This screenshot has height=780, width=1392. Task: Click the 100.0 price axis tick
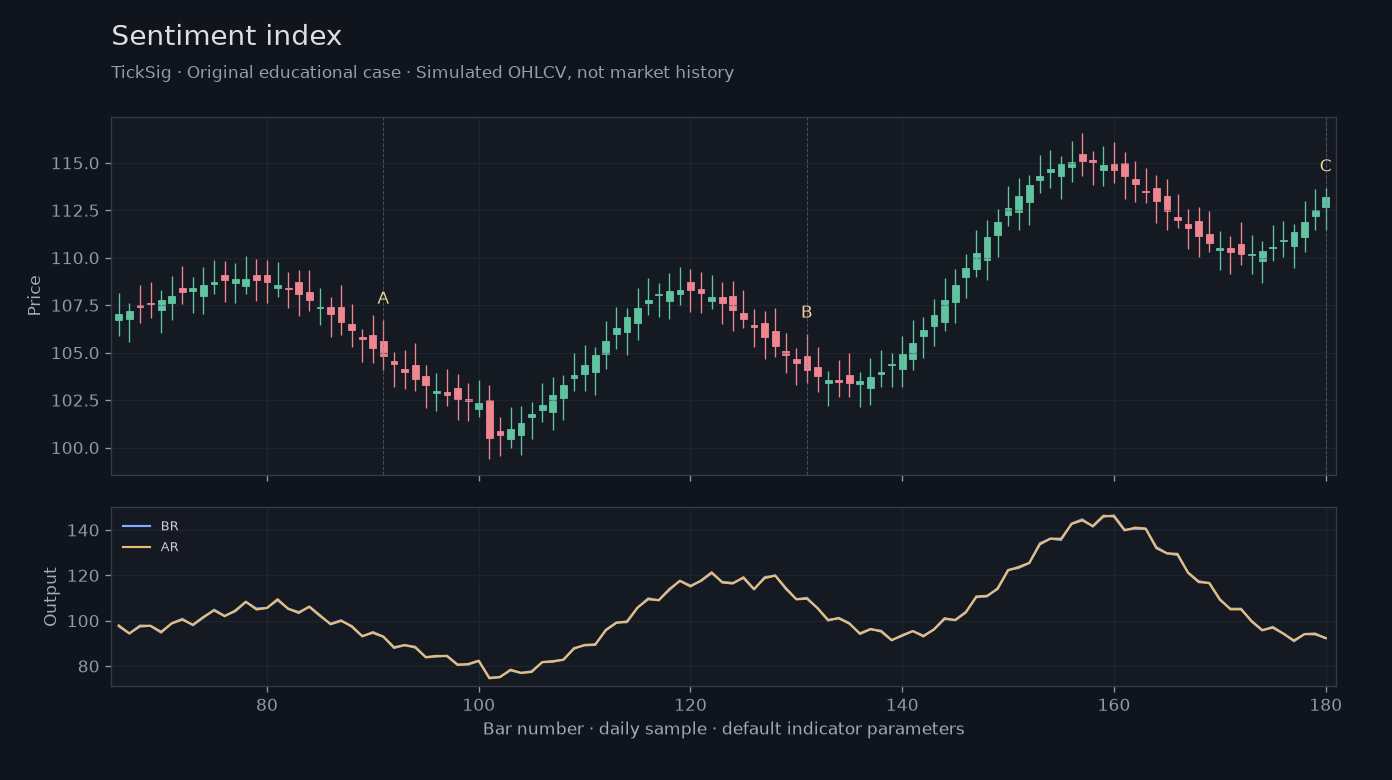tap(75, 448)
